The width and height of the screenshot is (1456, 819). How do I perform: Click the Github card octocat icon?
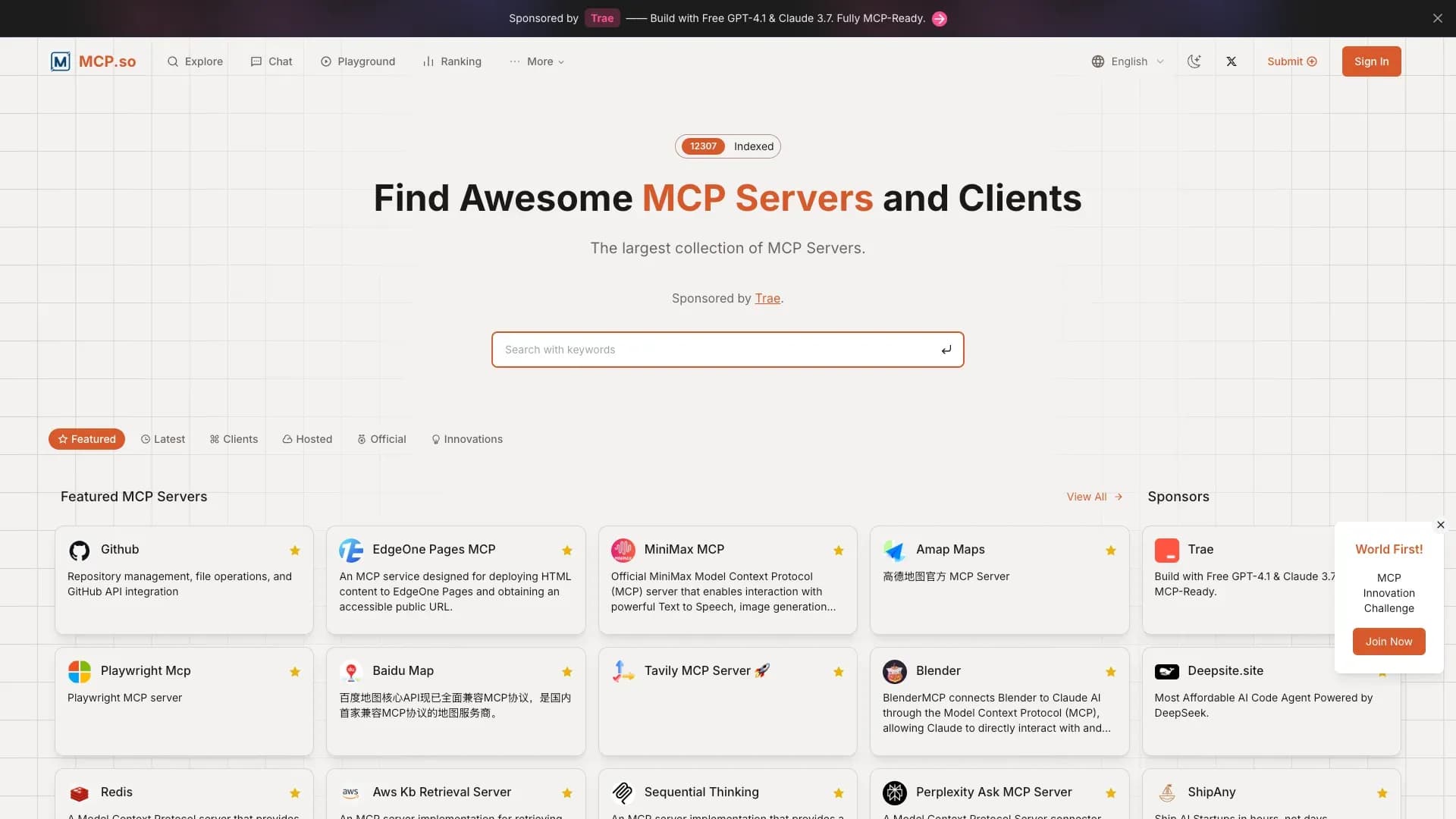[x=80, y=551]
